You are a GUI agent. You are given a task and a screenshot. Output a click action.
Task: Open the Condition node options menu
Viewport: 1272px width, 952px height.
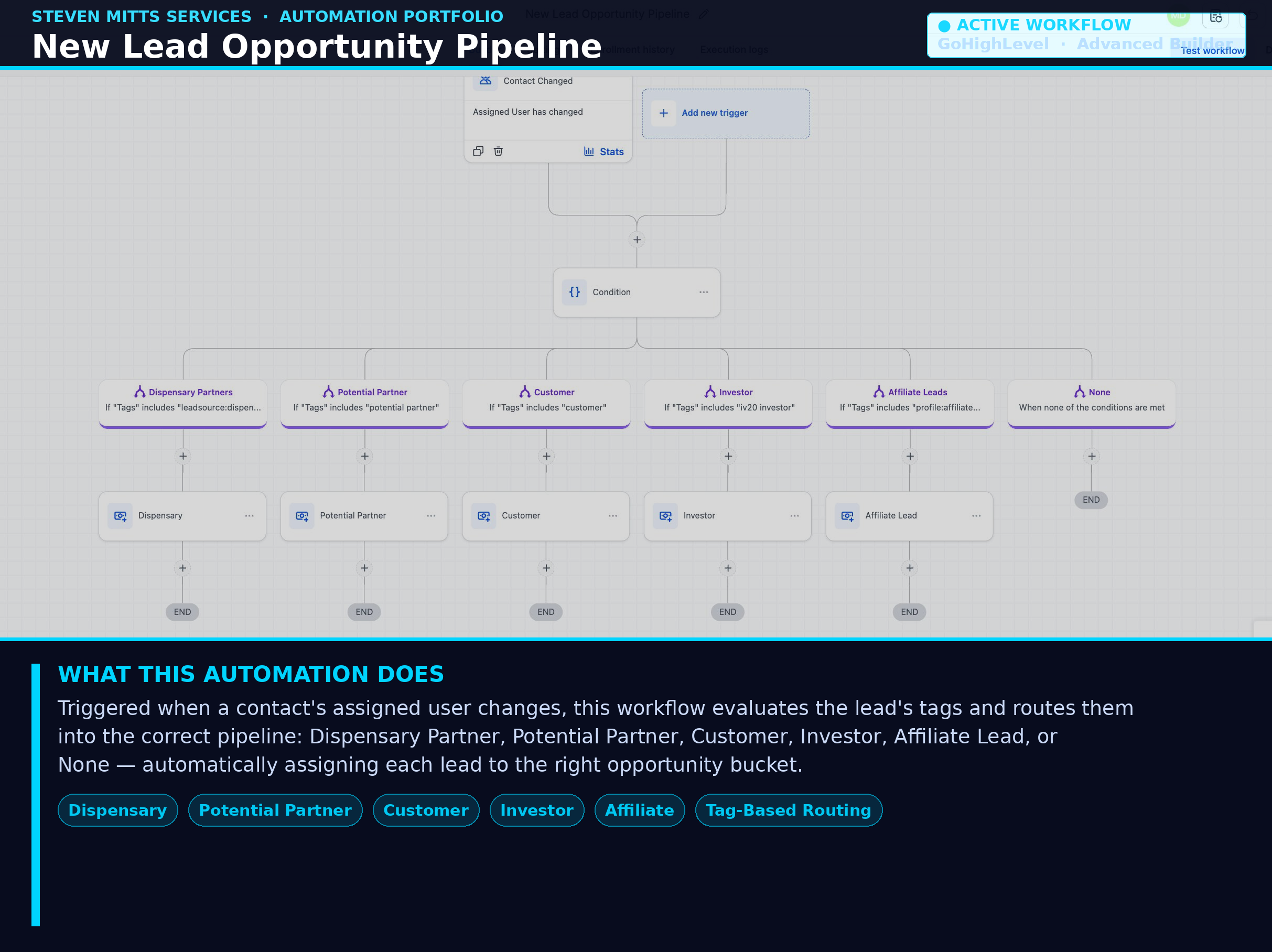click(x=703, y=292)
